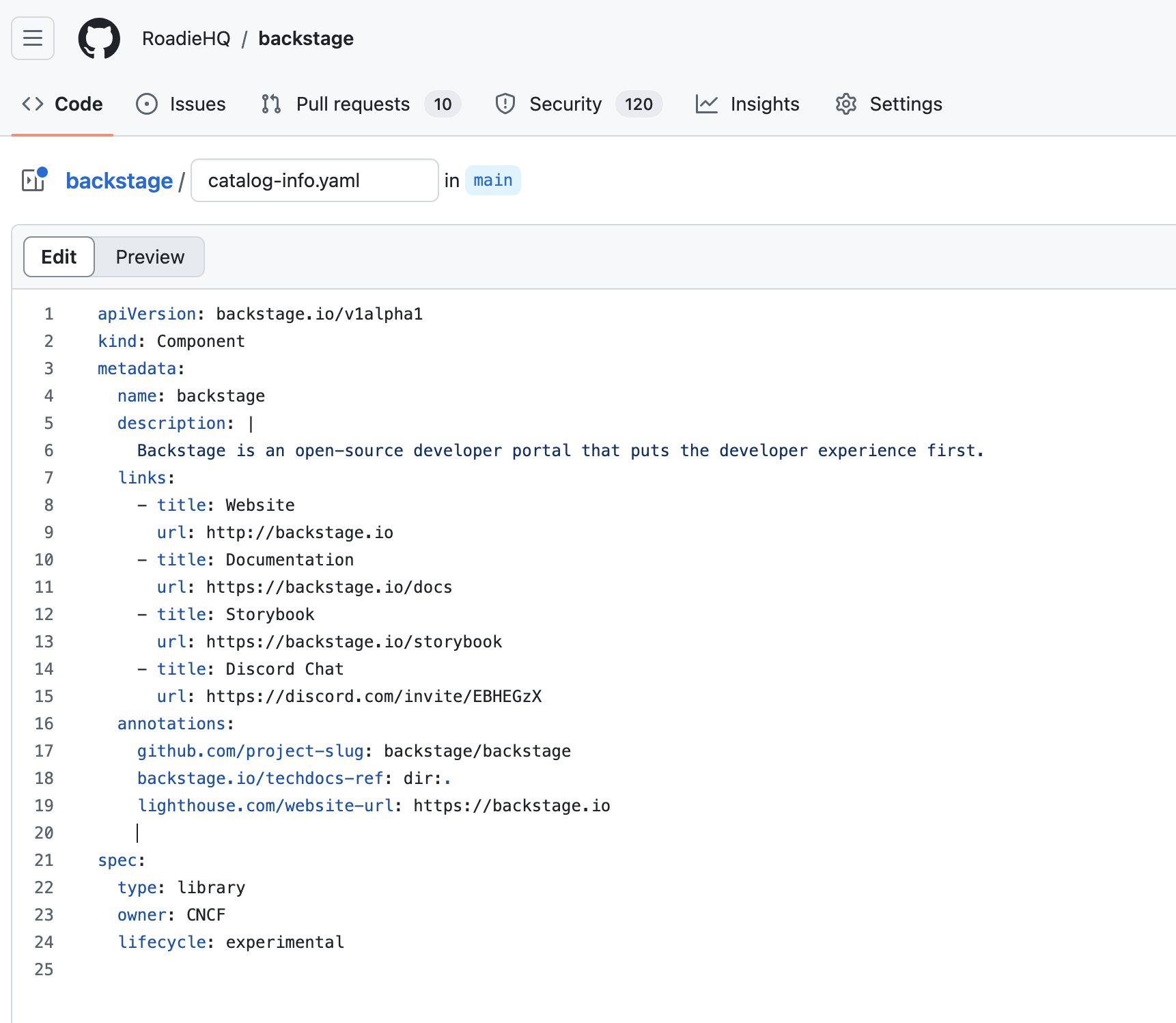Click the Code tab angle-brackets icon
The width and height of the screenshot is (1176, 1023).
(x=33, y=104)
